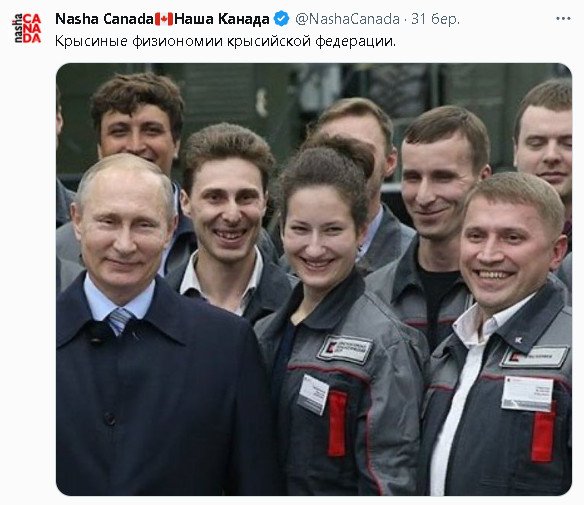Open the "Nasha Canada" display name link
Viewport: 584px width, 505px height.
click(x=104, y=19)
